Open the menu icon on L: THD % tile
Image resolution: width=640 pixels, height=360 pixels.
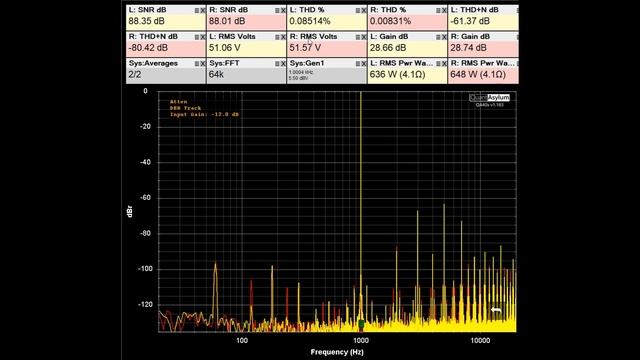(358, 11)
